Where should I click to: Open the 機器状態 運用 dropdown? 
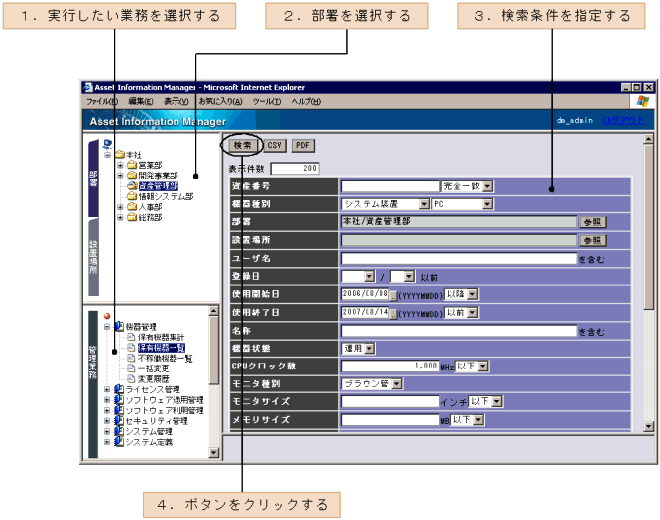tap(370, 348)
